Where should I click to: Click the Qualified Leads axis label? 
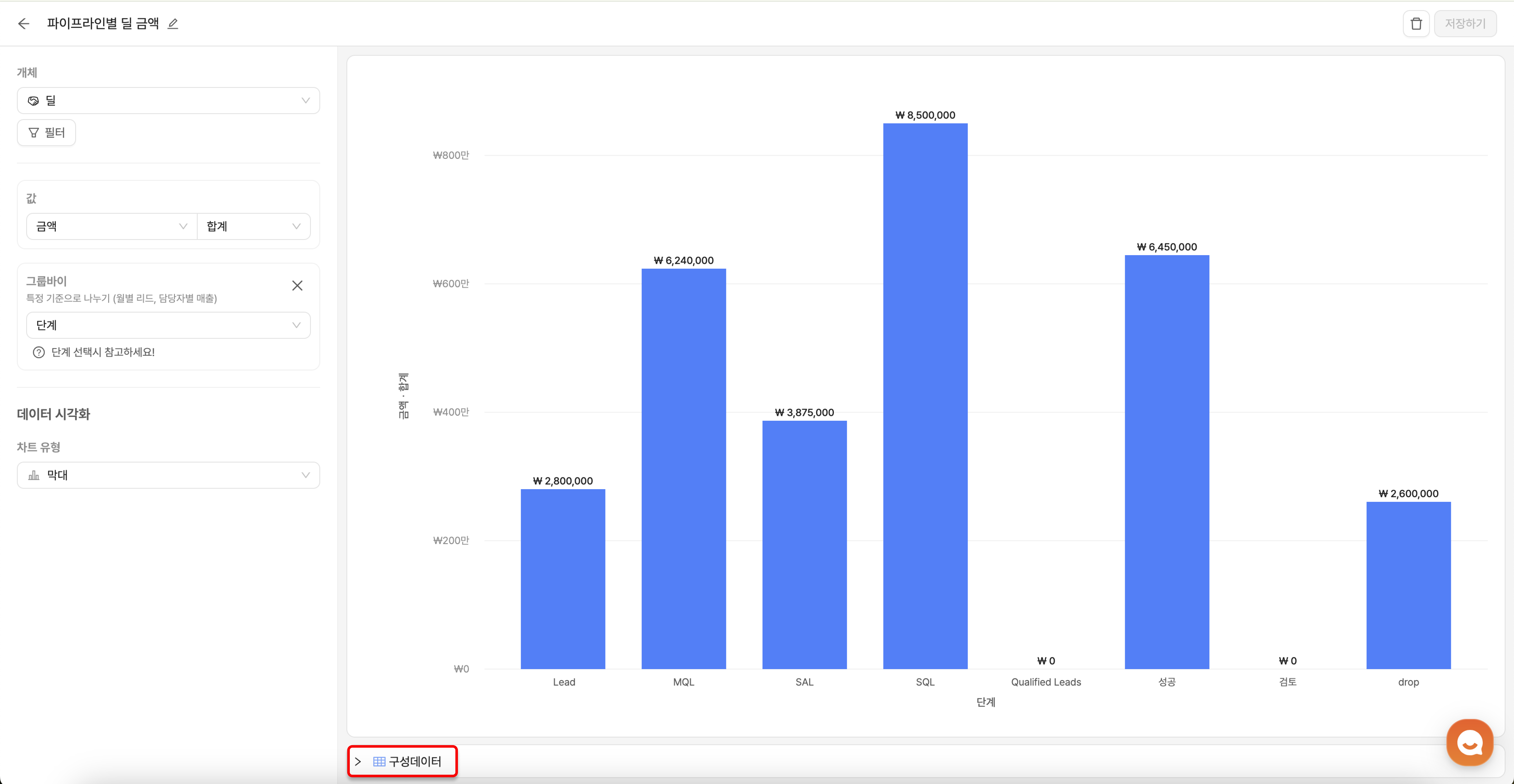click(x=1046, y=682)
